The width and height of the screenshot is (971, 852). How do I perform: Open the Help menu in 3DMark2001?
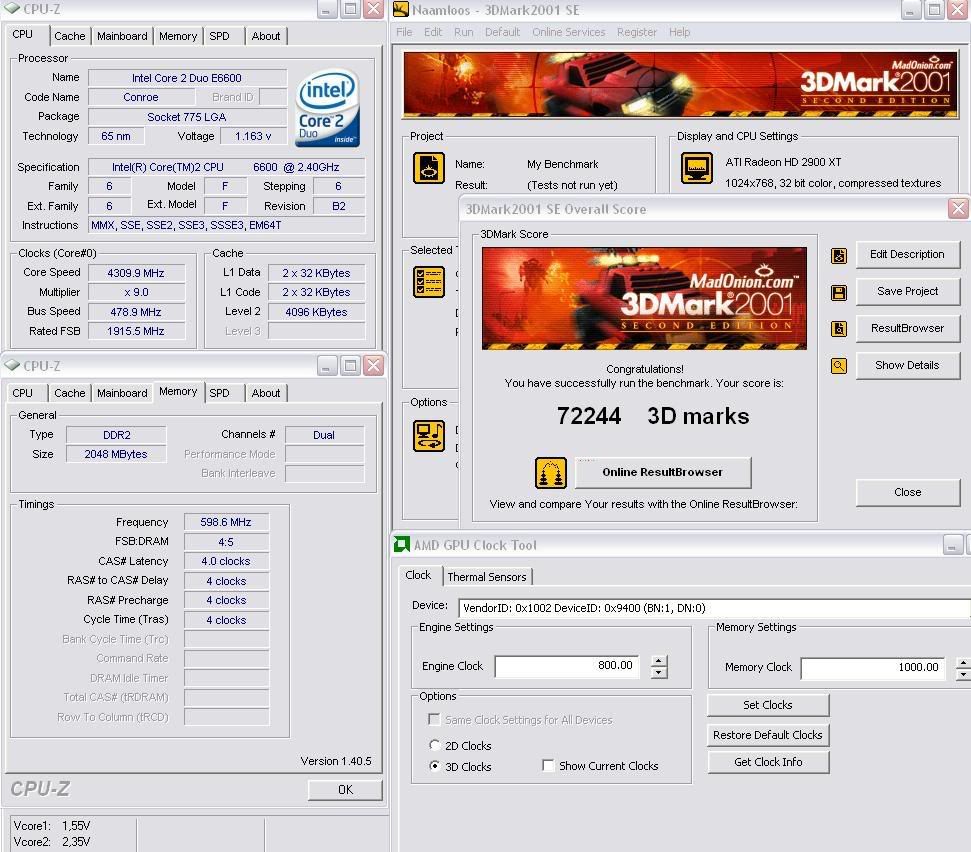[679, 32]
